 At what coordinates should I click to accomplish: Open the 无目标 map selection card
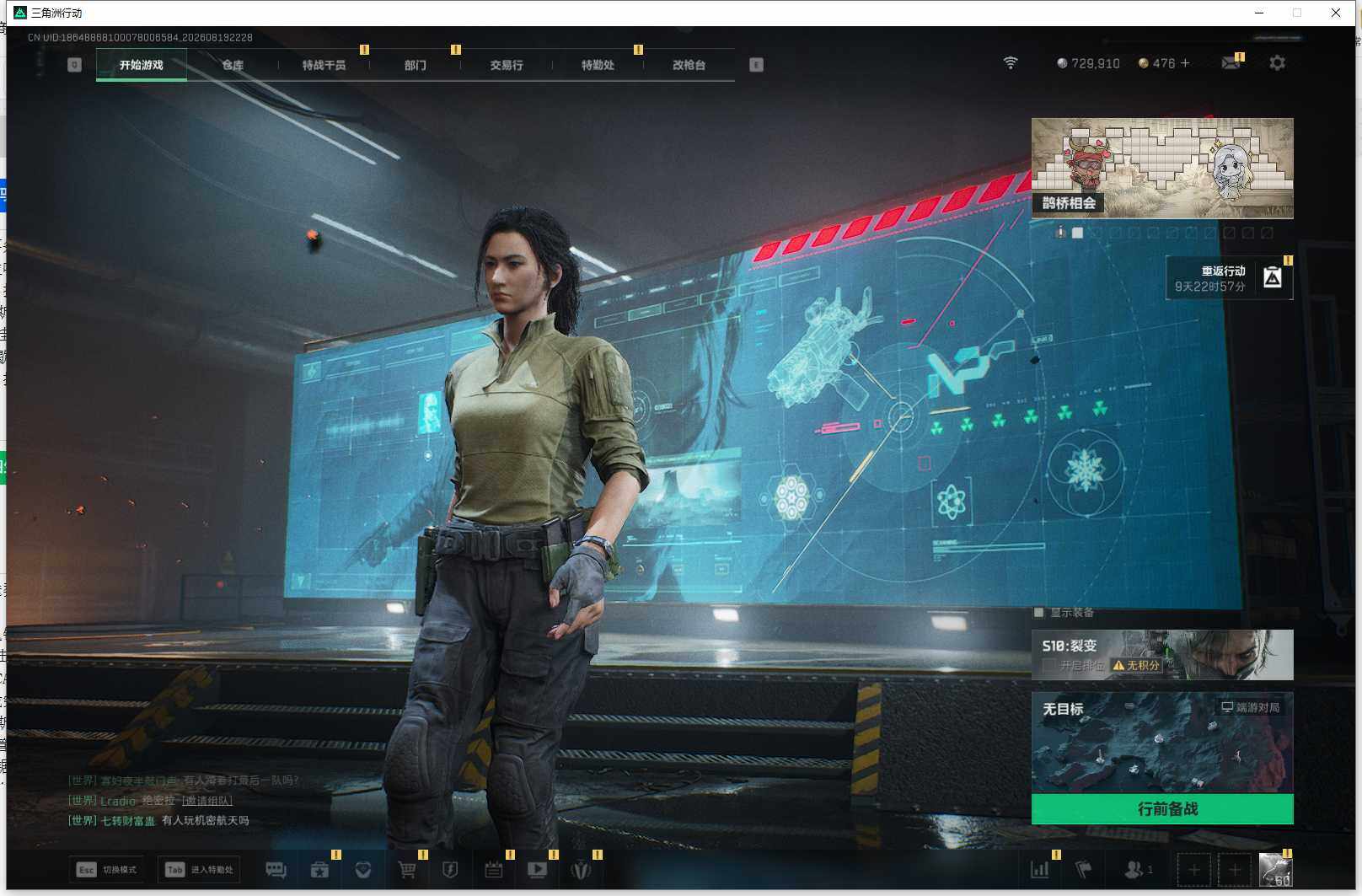(x=1162, y=743)
